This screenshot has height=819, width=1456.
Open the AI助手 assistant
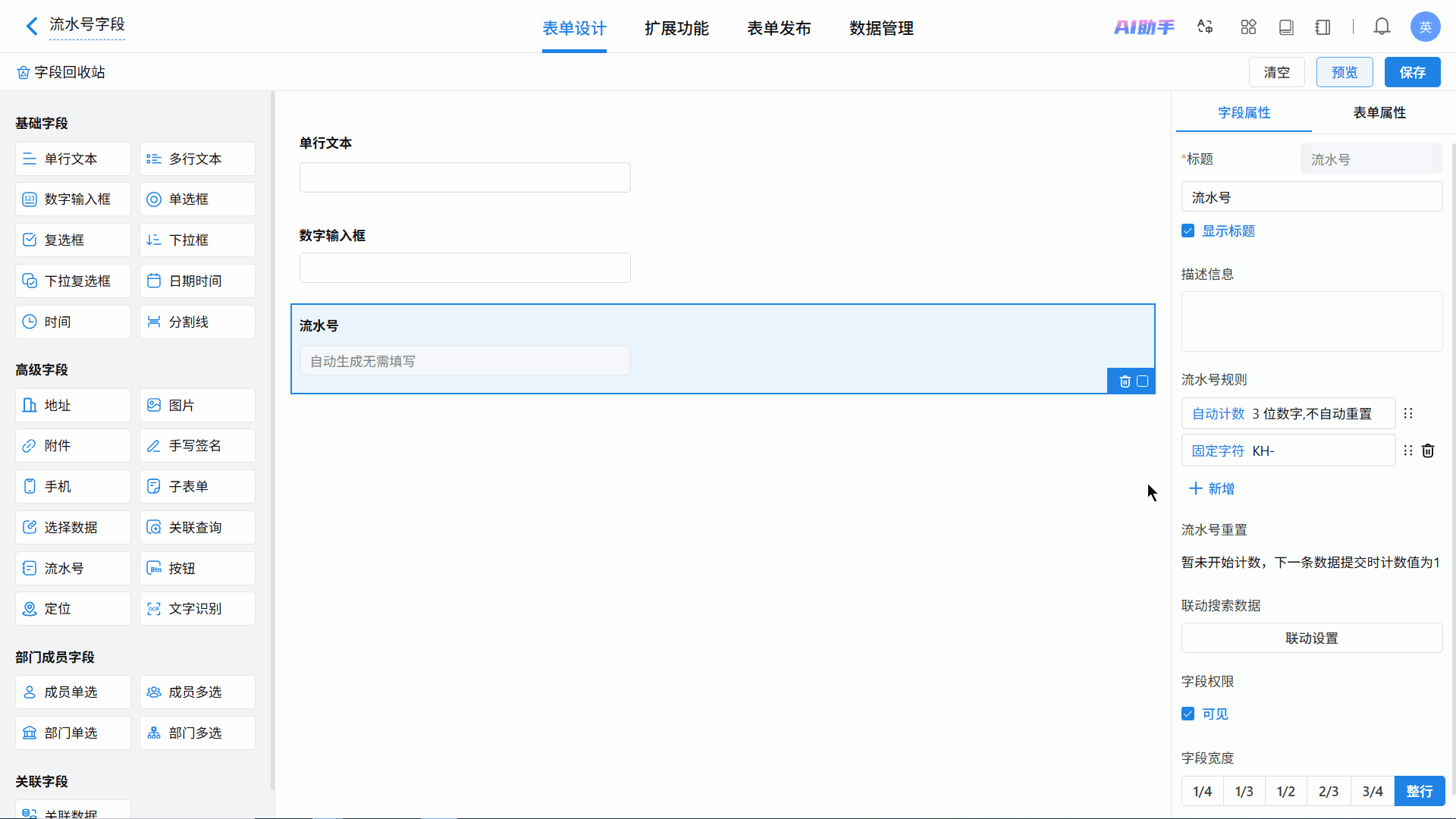pos(1144,27)
